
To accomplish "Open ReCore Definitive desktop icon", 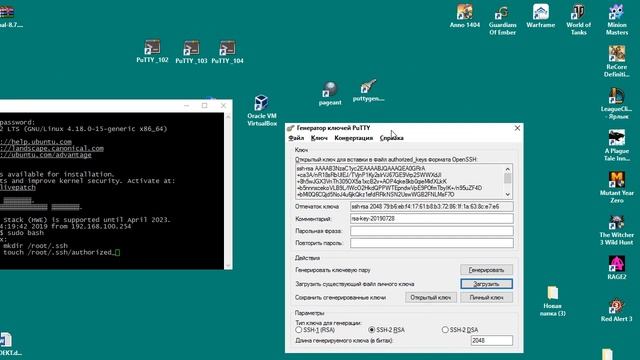I will click(x=616, y=62).
